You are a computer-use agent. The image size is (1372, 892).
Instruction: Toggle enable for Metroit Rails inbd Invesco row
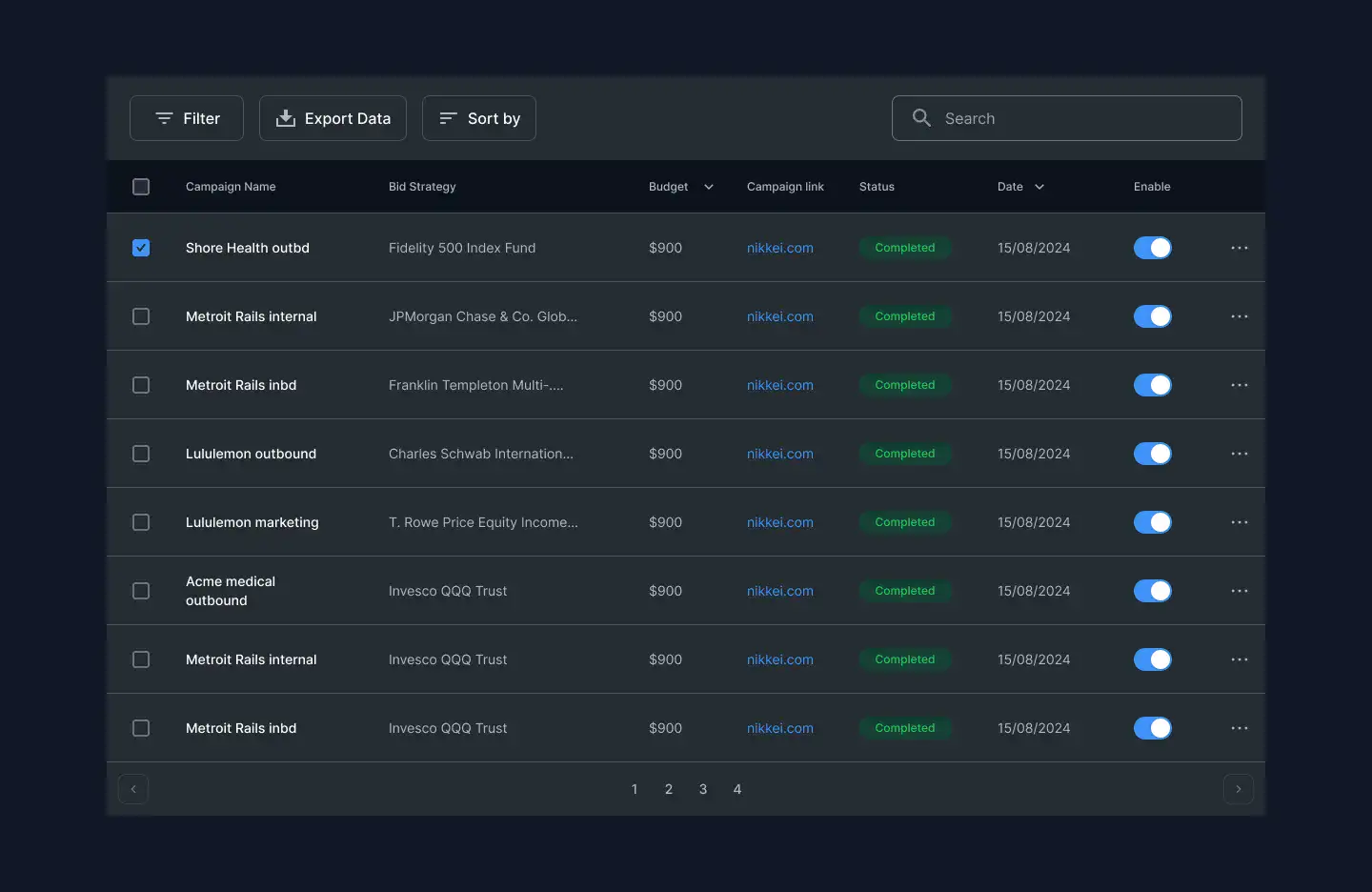(1153, 728)
